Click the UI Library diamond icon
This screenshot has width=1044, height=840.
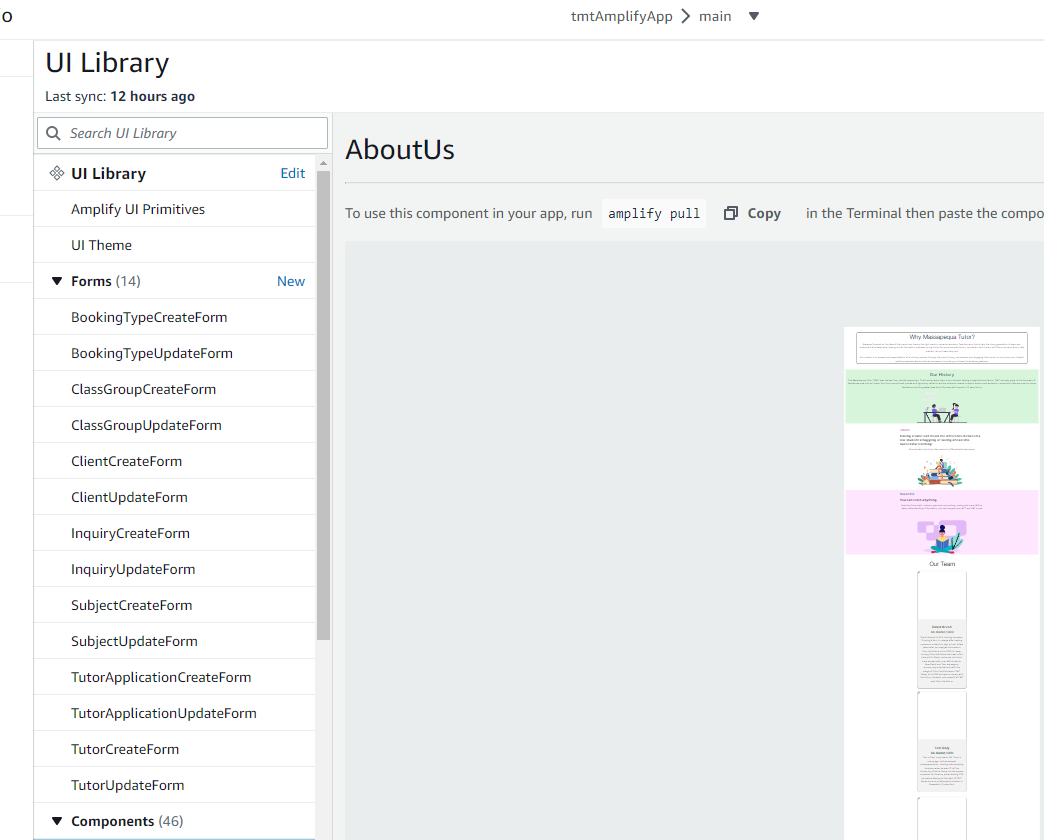[57, 172]
